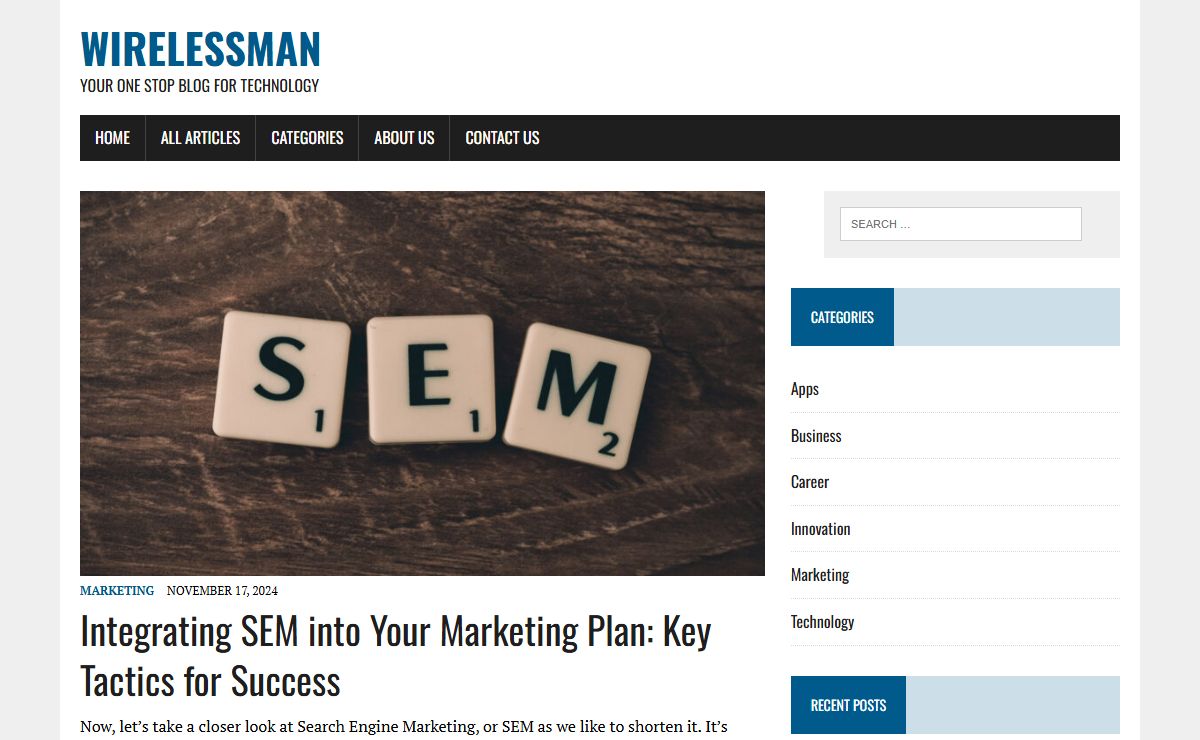Browse the Innovation category
1200x740 pixels.
click(x=821, y=529)
